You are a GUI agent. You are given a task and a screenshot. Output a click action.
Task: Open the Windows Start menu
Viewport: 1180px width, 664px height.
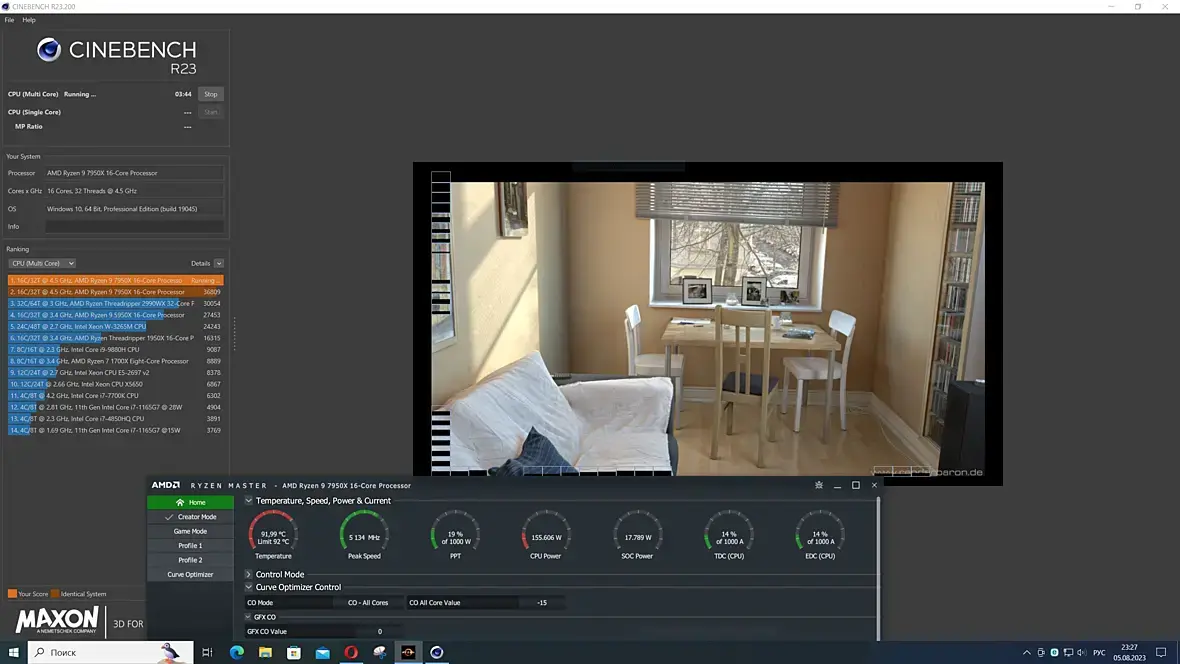[x=14, y=653]
